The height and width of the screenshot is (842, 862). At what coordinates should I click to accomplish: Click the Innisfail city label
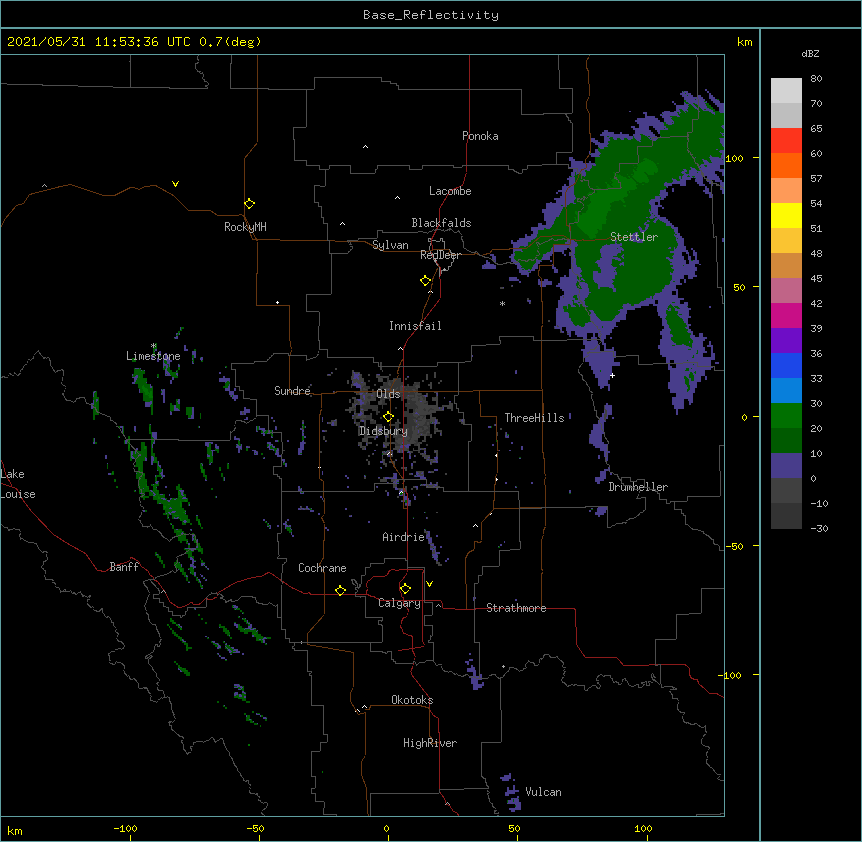[x=415, y=326]
